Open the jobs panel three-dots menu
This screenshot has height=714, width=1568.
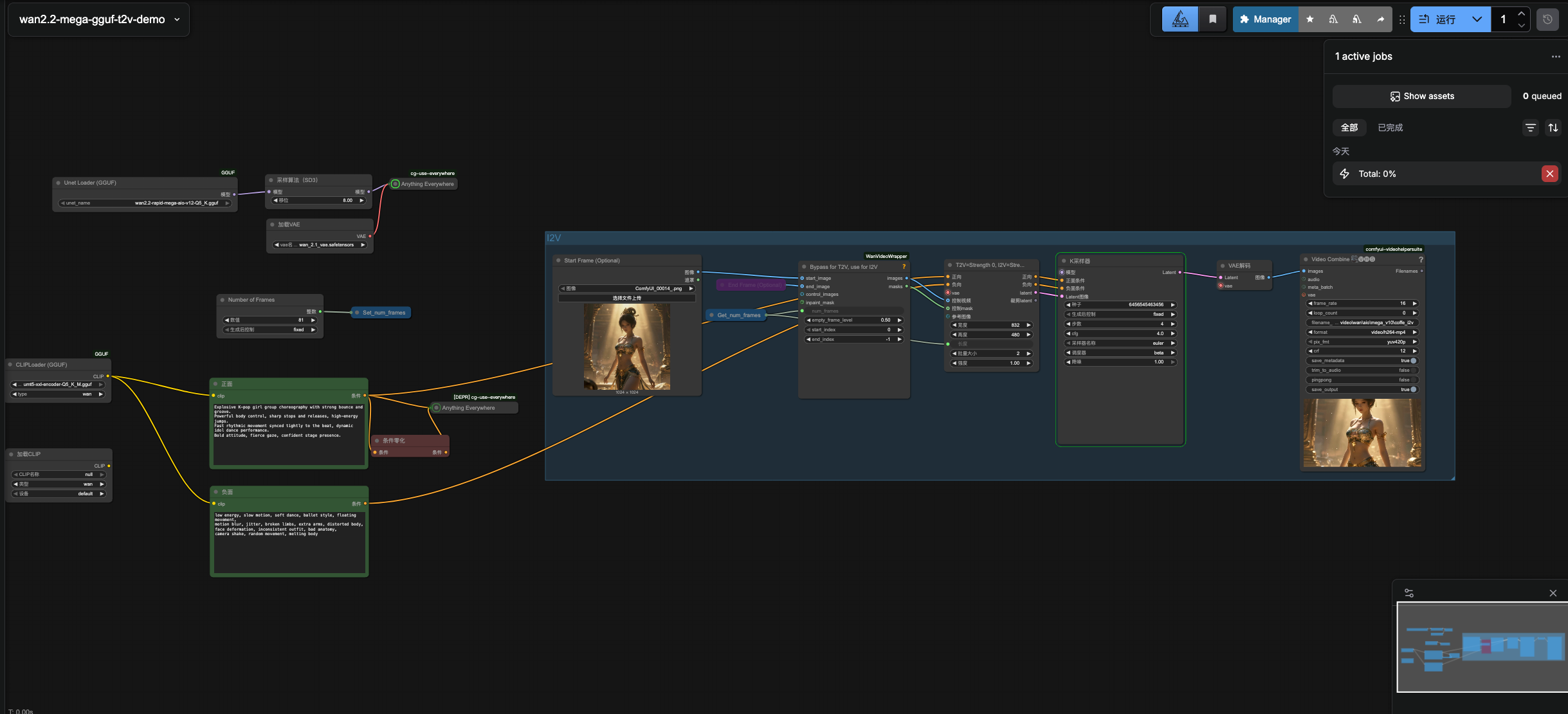1556,57
